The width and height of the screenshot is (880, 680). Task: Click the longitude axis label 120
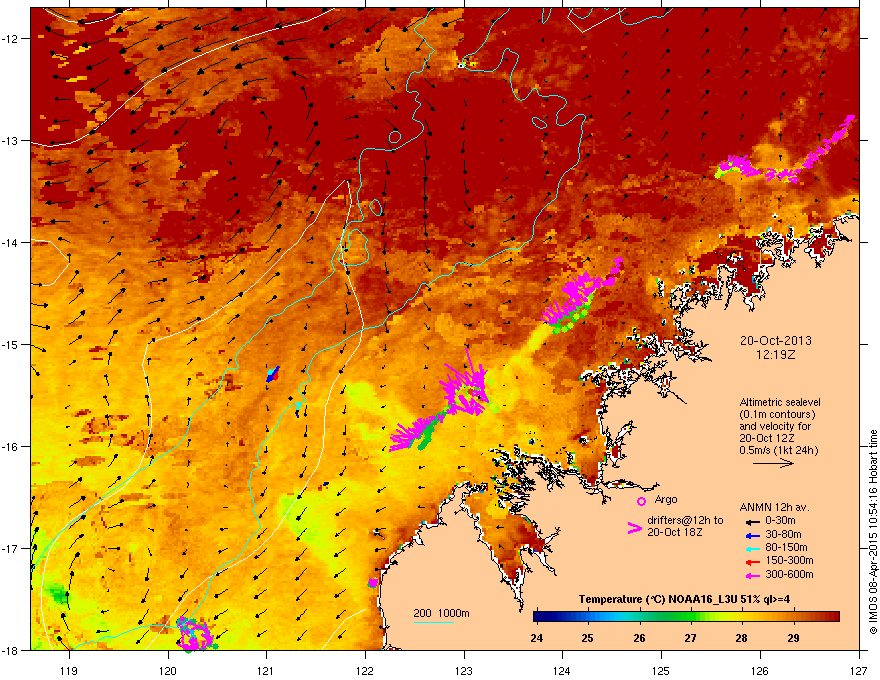[168, 670]
